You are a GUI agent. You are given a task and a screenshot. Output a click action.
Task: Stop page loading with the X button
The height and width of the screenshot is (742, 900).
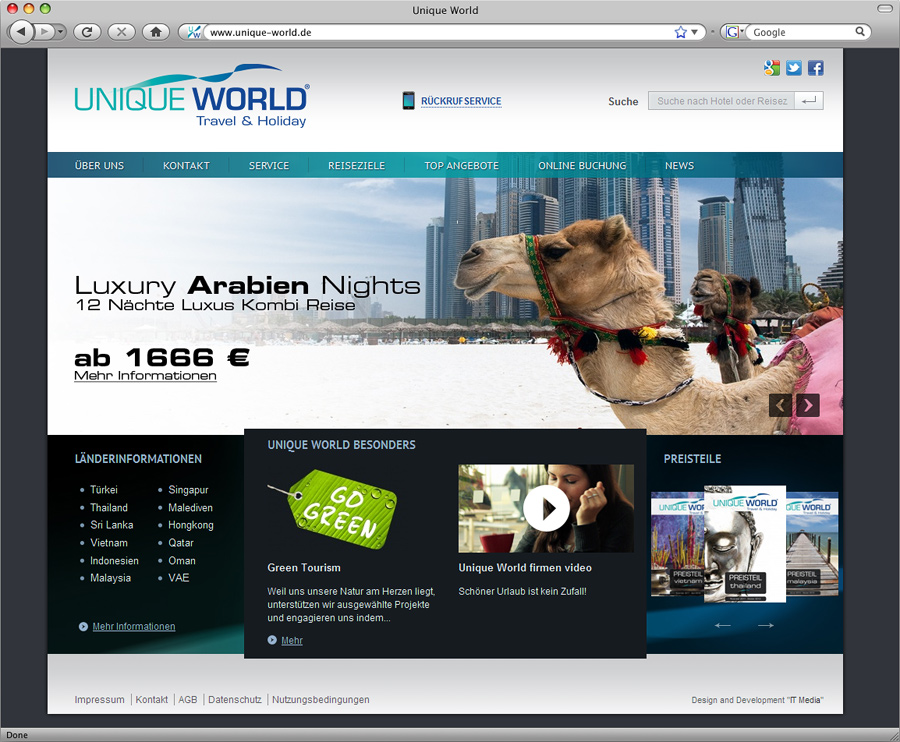coord(122,32)
